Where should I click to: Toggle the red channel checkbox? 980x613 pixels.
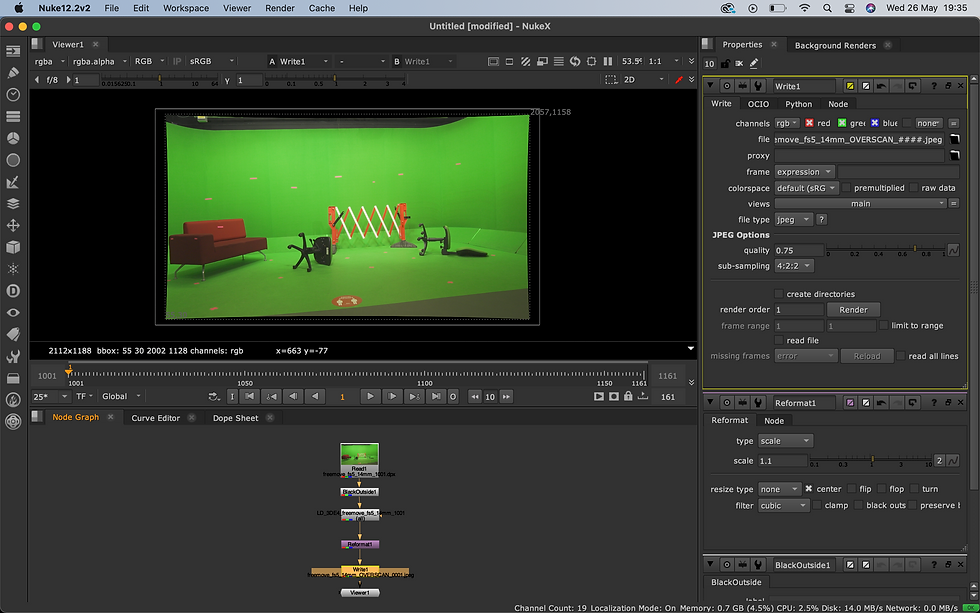pos(809,123)
